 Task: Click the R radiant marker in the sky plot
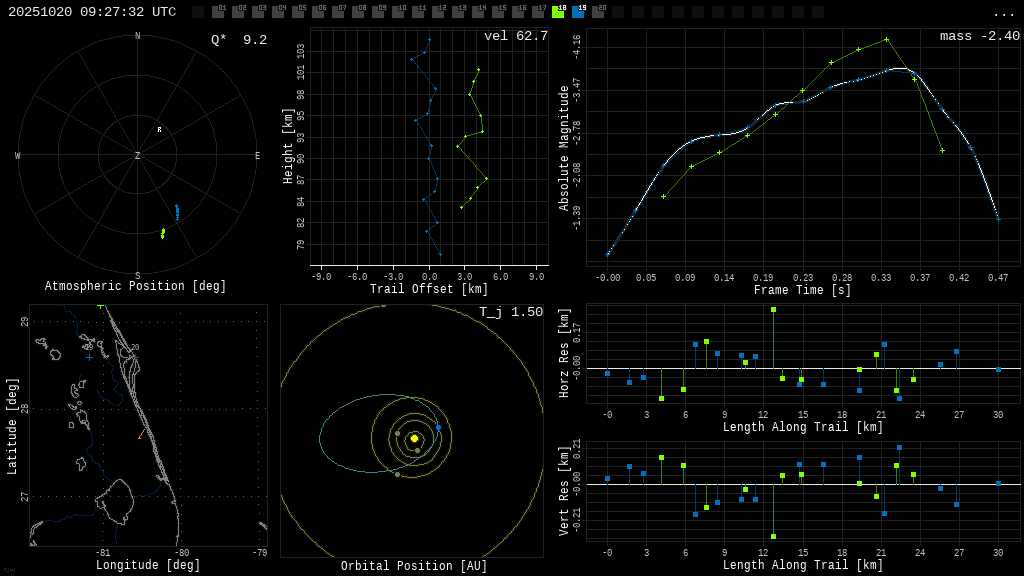point(159,130)
